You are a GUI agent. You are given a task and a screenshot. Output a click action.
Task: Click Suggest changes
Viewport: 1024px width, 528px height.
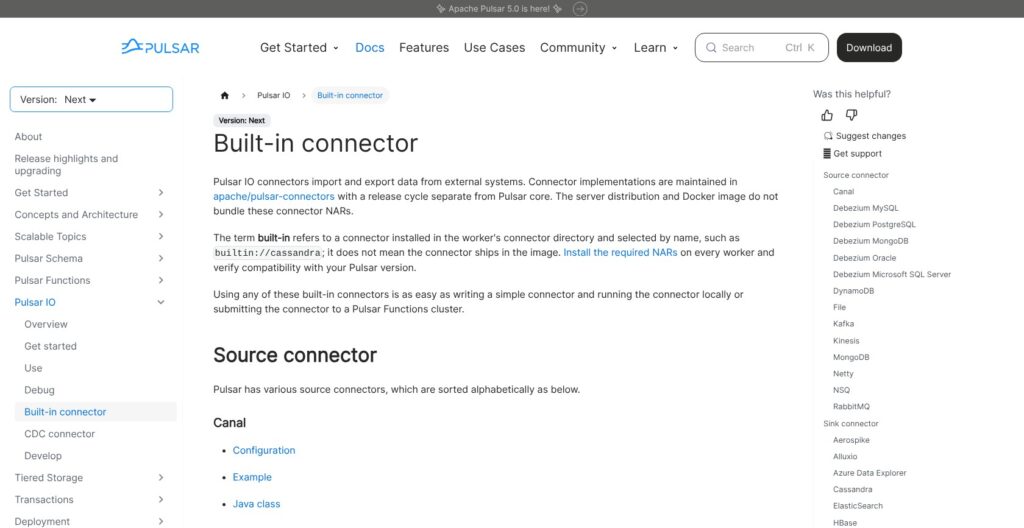click(x=865, y=136)
